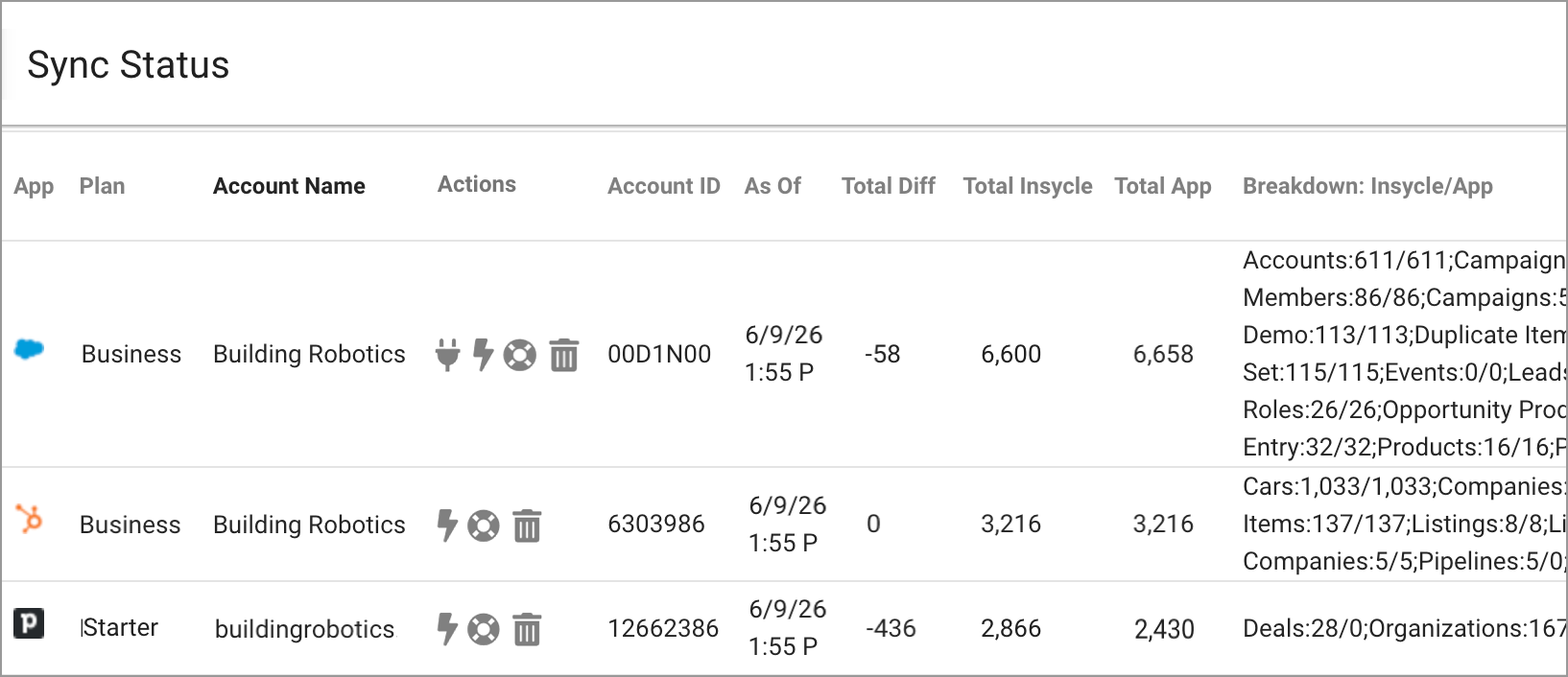Viewport: 1568px width, 677px height.
Task: Click the Total App value 6,658
Action: [1163, 355]
